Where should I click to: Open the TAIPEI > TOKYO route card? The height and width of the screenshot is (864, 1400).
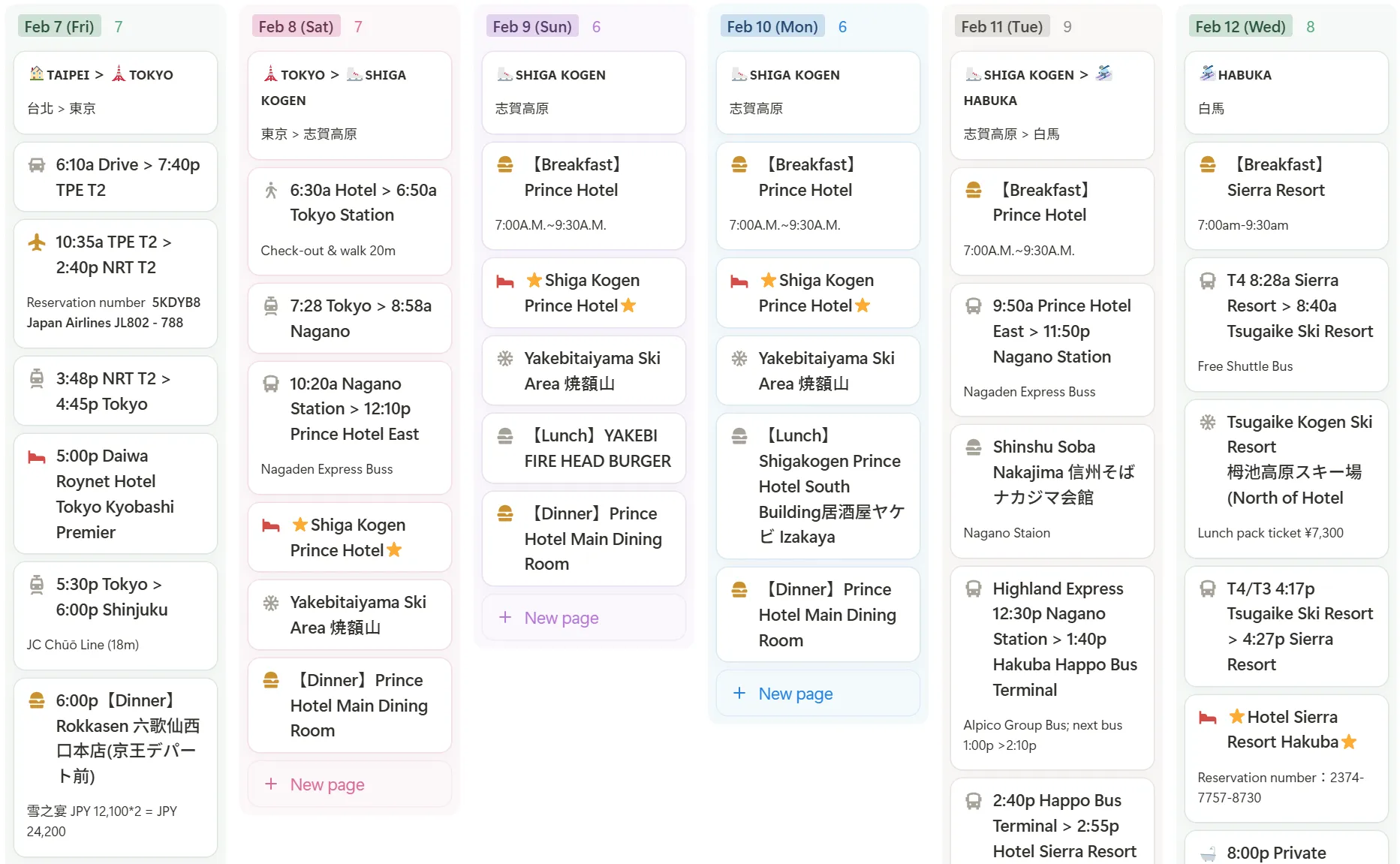pyautogui.click(x=116, y=92)
